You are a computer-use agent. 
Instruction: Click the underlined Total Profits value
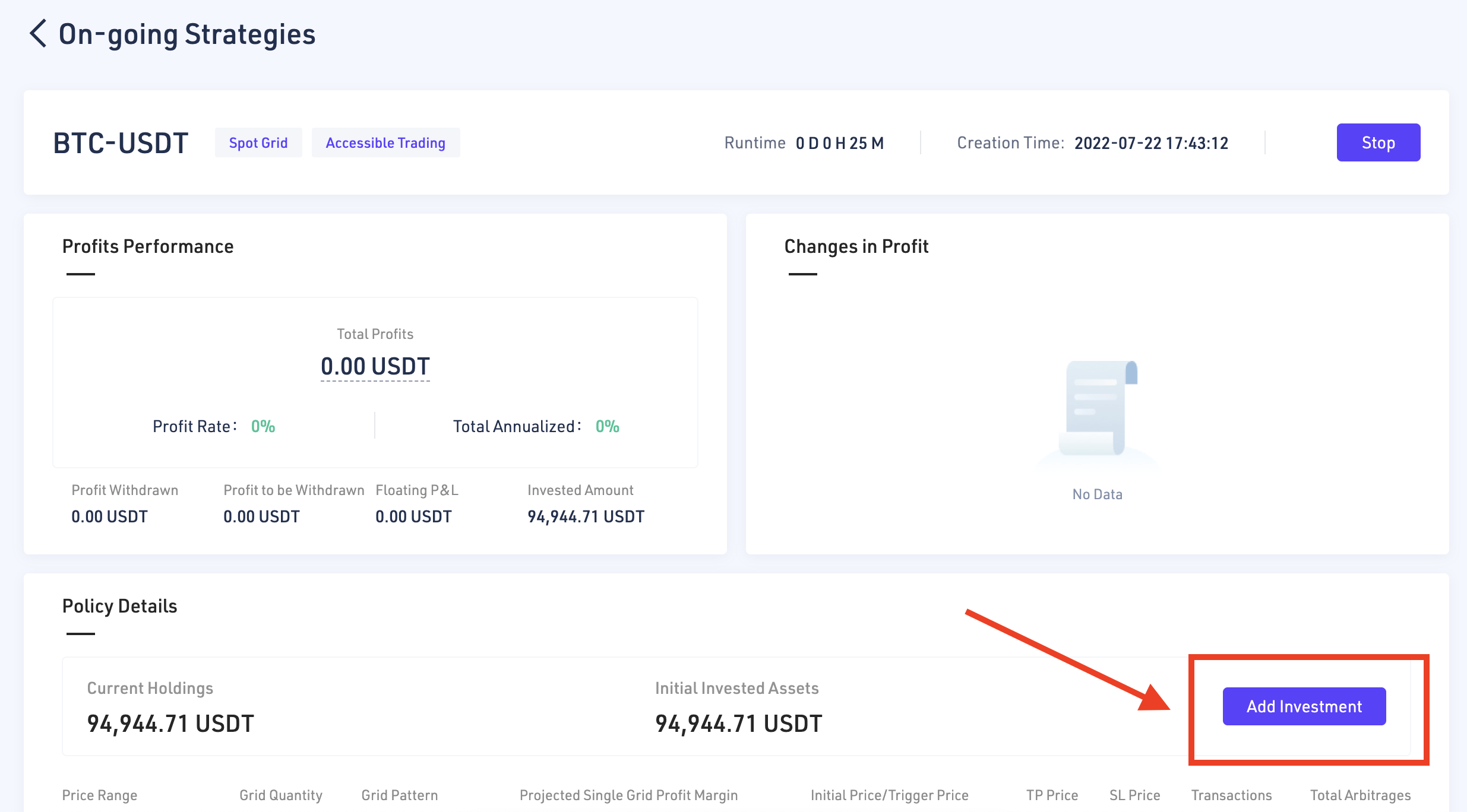click(x=375, y=366)
